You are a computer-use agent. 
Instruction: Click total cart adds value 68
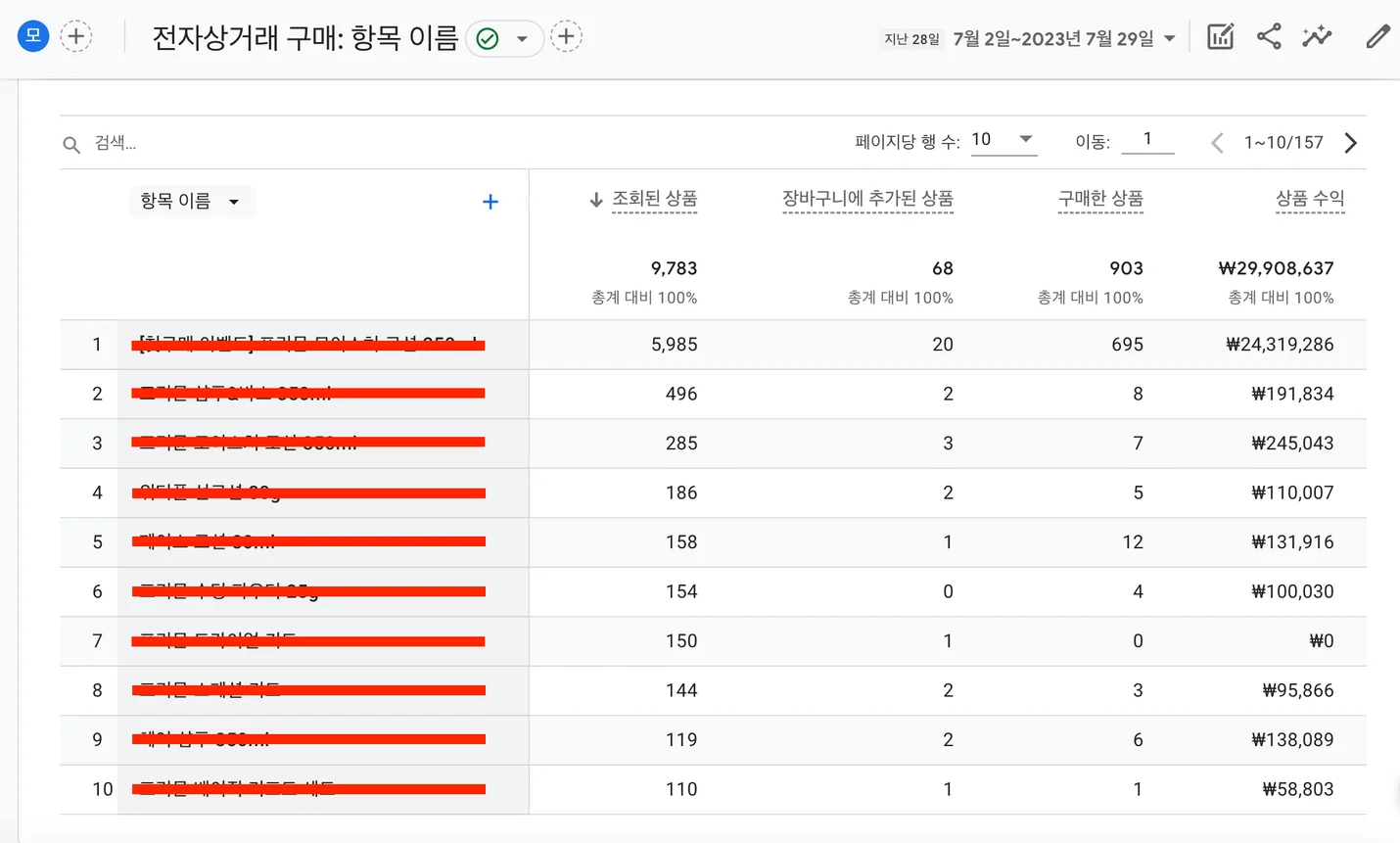pos(943,268)
